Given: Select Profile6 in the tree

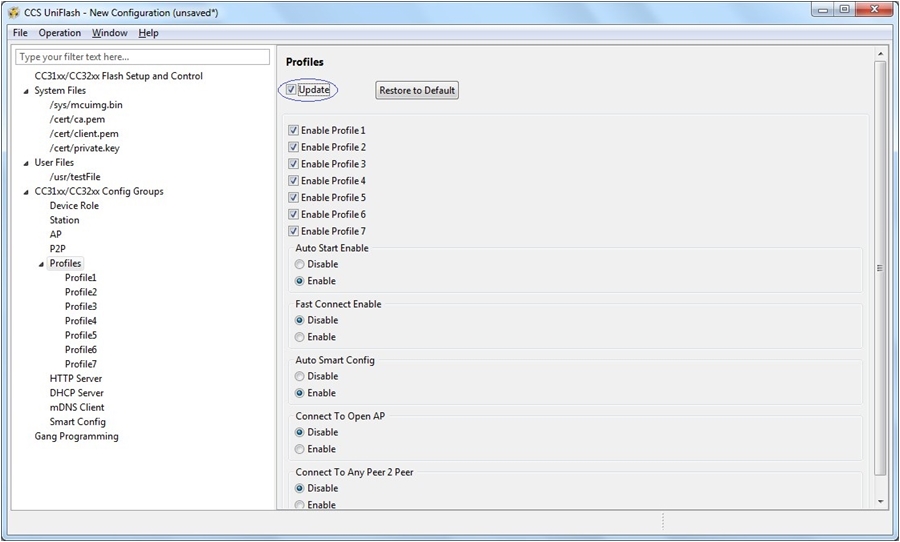Looking at the screenshot, I should pos(80,349).
